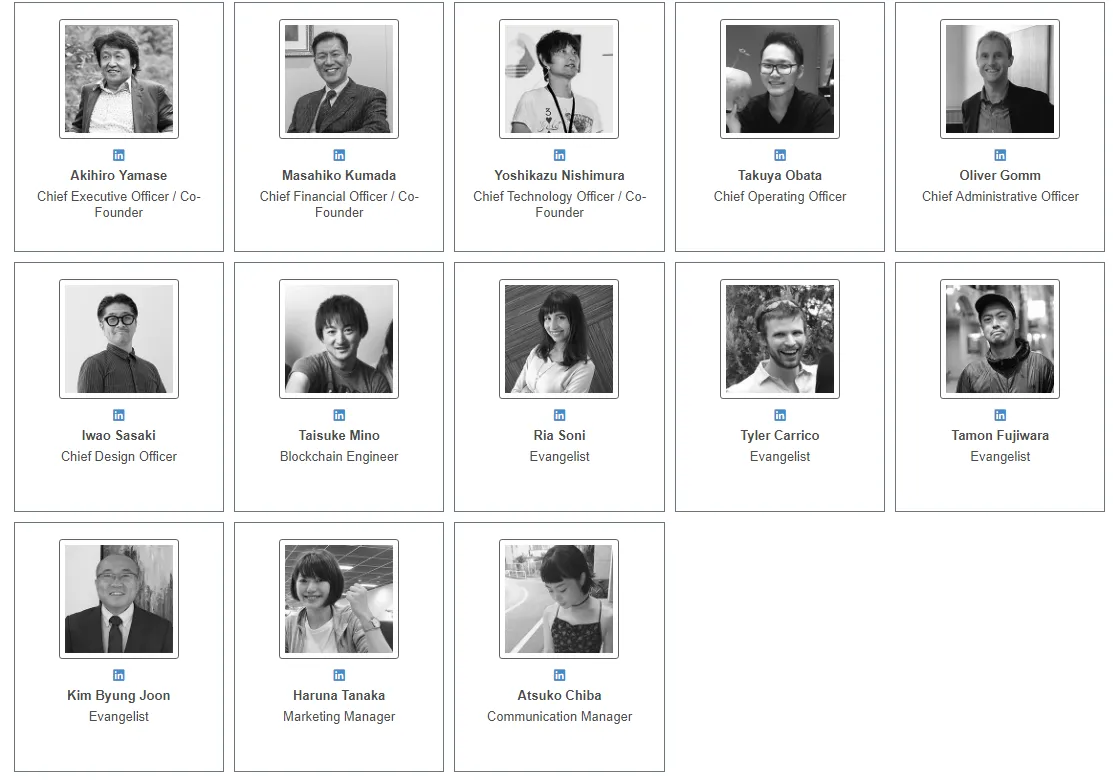Open Akihiro Yamase's LinkedIn icon
The height and width of the screenshot is (780, 1113).
pos(119,155)
